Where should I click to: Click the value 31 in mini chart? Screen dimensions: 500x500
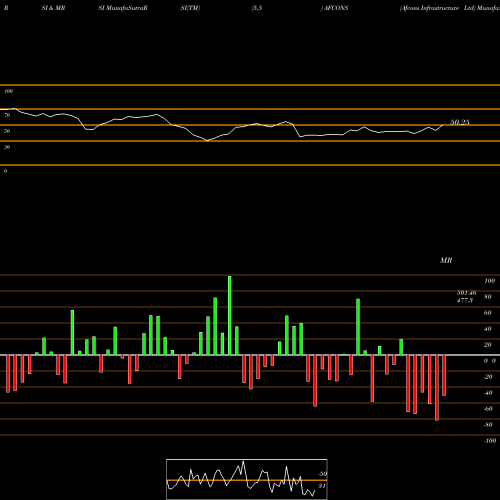[322, 486]
